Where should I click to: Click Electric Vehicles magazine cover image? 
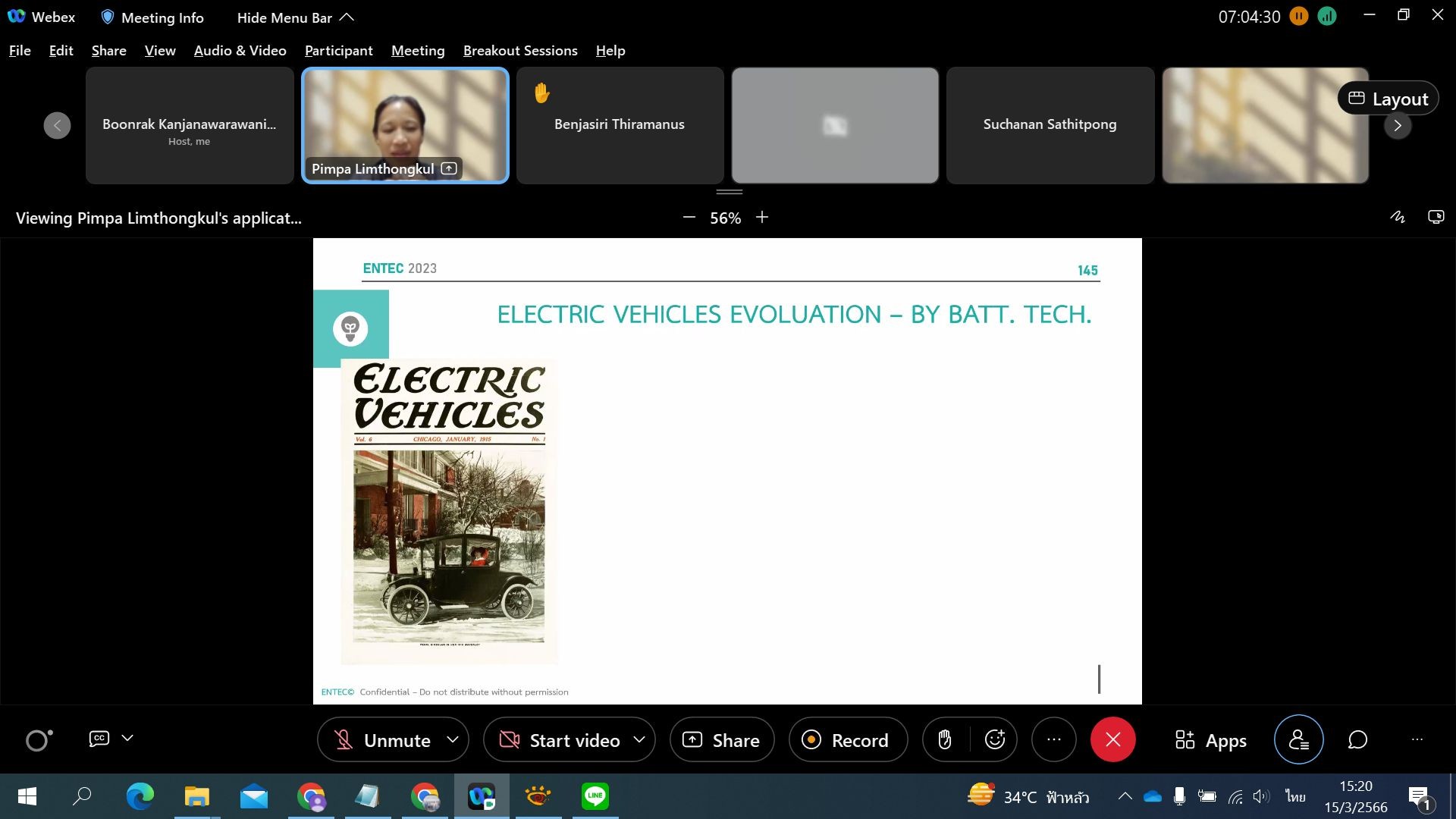click(x=449, y=511)
